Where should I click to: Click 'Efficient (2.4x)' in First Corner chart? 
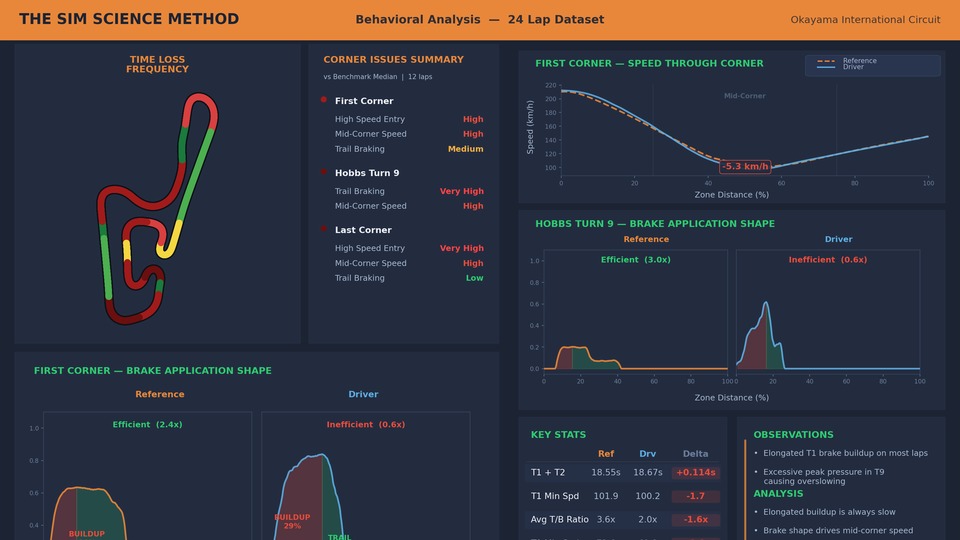pyautogui.click(x=148, y=424)
